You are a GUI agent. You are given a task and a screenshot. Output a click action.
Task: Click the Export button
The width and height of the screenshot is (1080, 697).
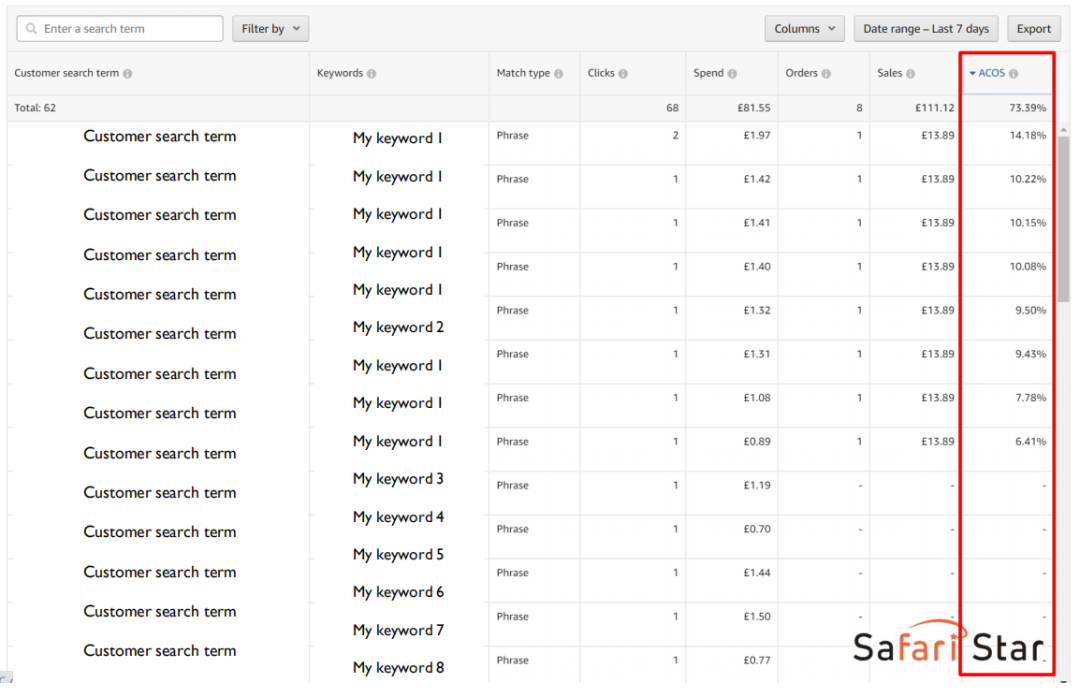pos(1033,29)
